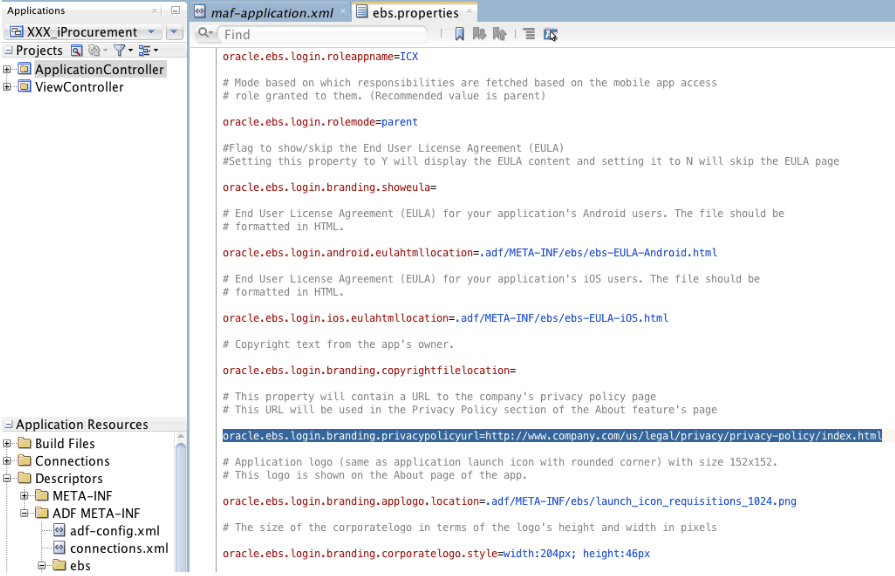Click the corporatelogo.style property line
This screenshot has width=895, height=576.
(436, 554)
